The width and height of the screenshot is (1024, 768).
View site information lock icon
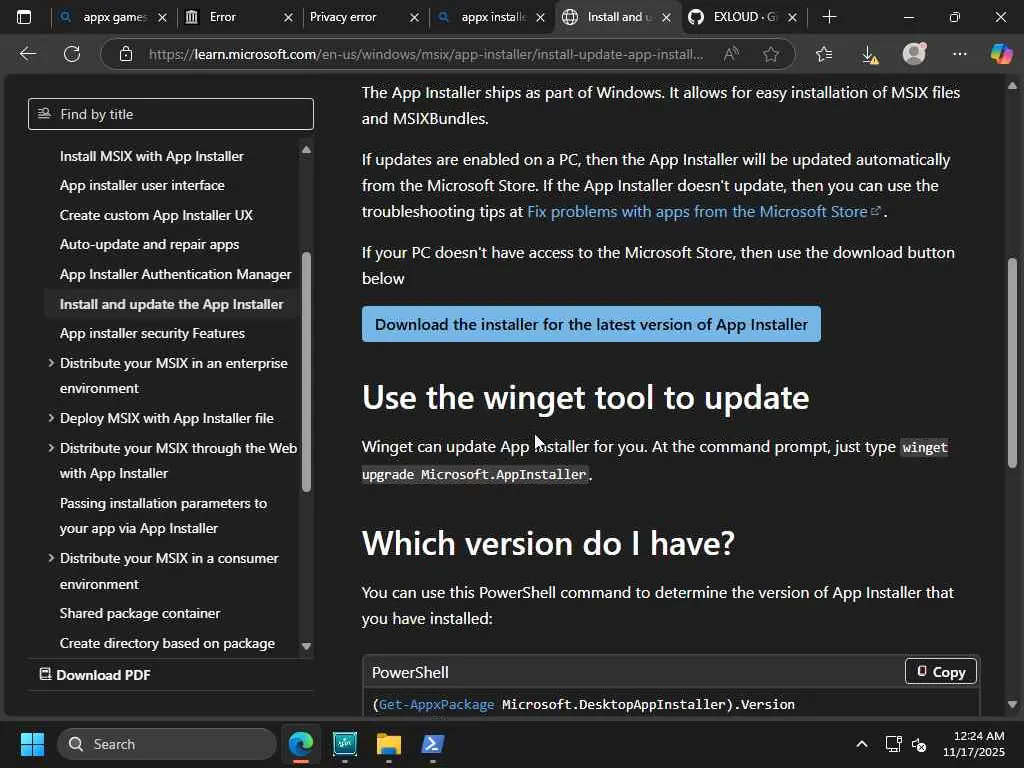126,54
